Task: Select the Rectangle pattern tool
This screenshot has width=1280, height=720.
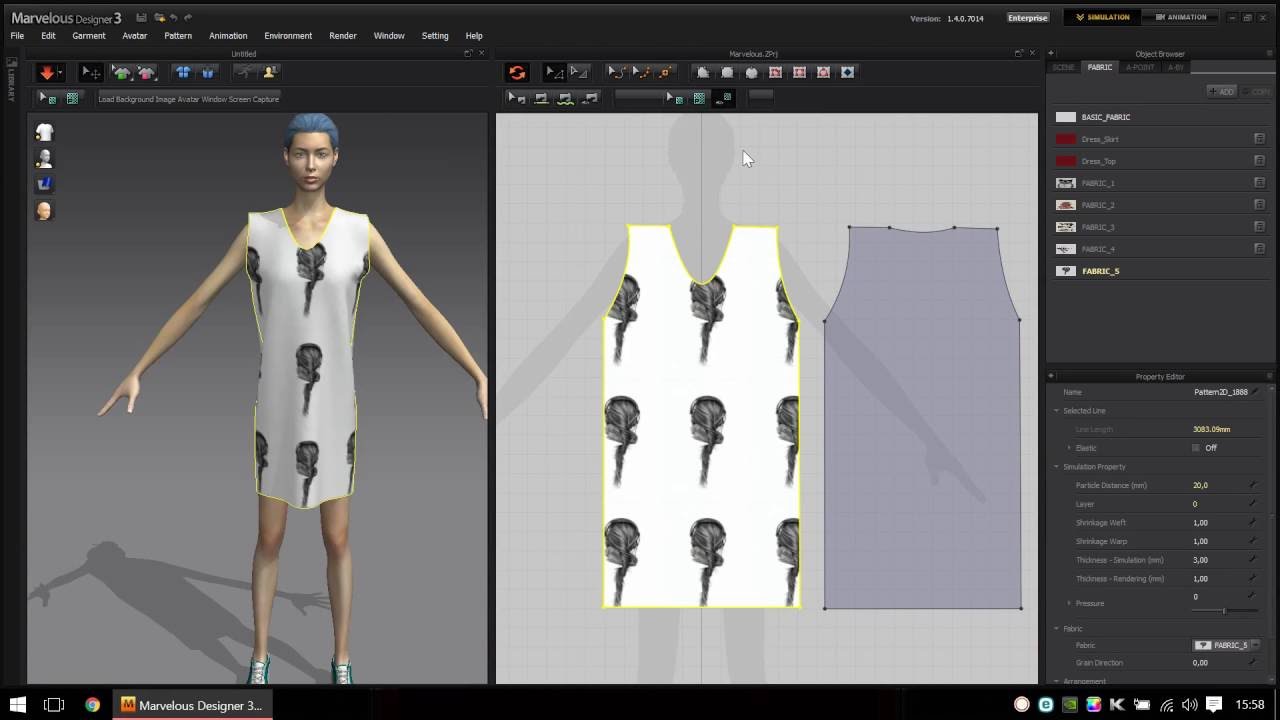Action: point(727,73)
